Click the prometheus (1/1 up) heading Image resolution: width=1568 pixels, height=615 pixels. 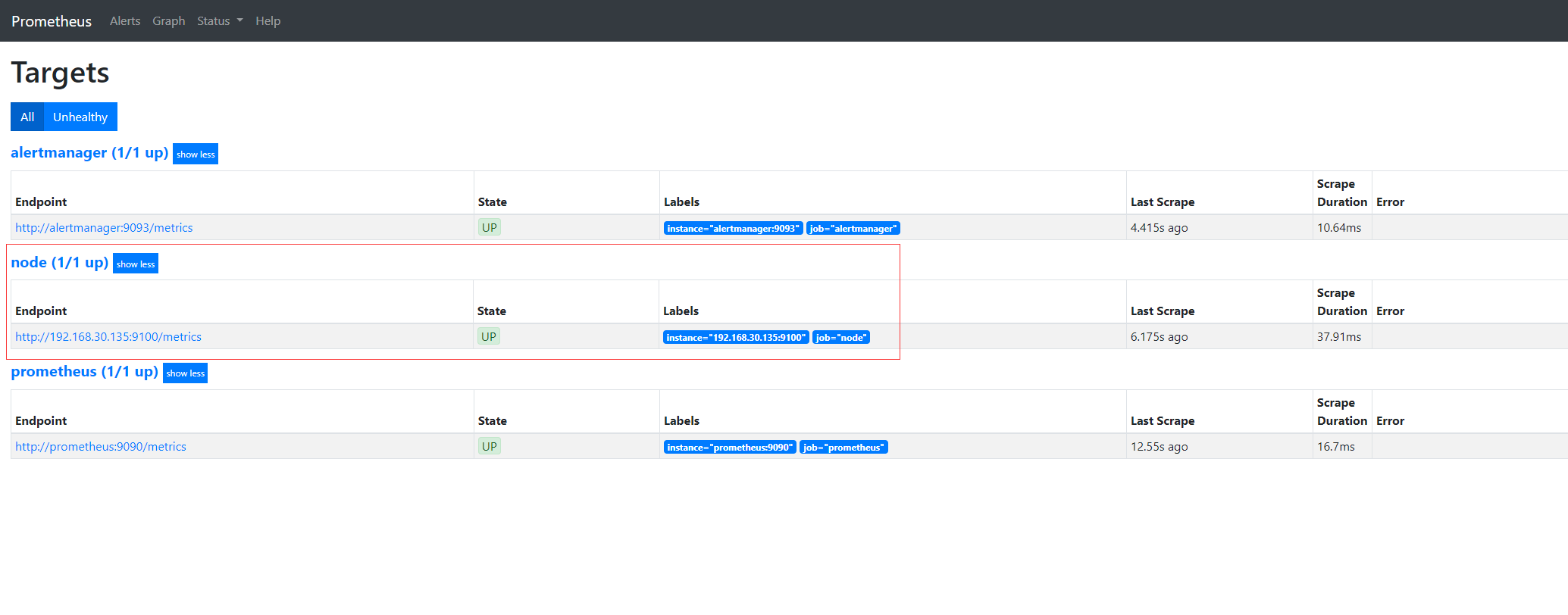pos(85,371)
